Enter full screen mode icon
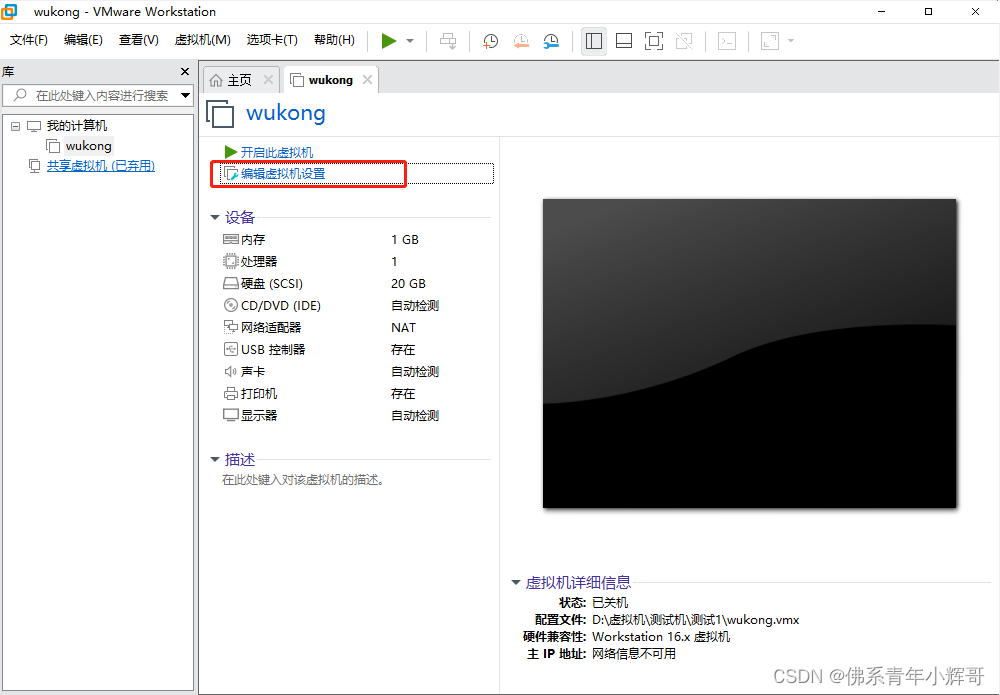The width and height of the screenshot is (1000, 695). pos(654,41)
